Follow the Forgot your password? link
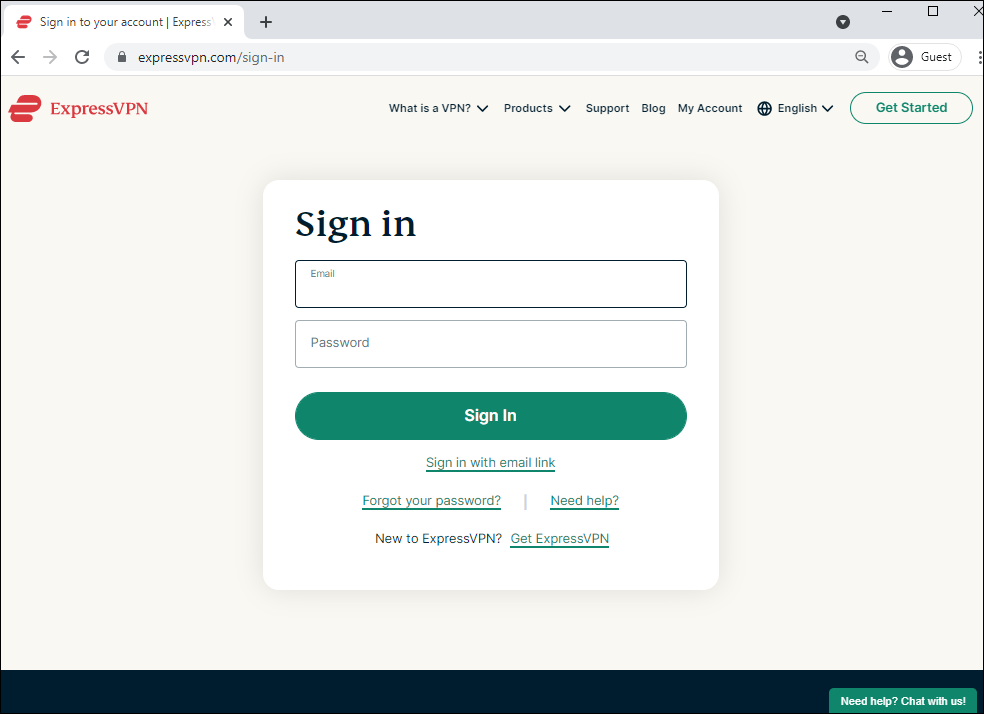Screen dimensions: 984x714 click(431, 501)
